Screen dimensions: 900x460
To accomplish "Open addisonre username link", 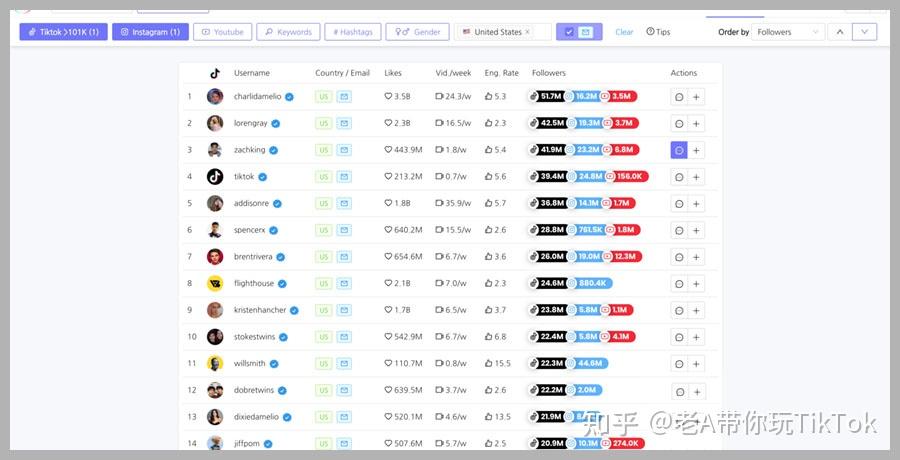I will tap(251, 203).
